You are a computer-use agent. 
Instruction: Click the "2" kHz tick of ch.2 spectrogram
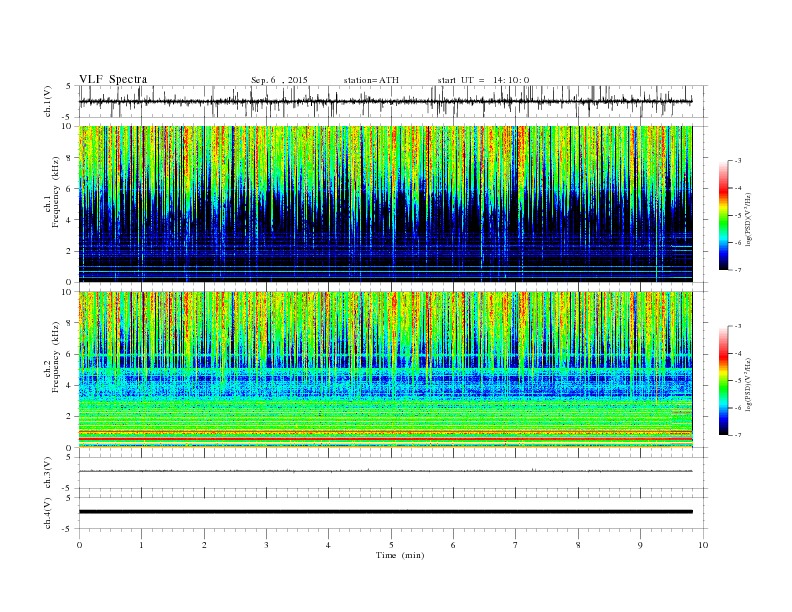coord(69,417)
